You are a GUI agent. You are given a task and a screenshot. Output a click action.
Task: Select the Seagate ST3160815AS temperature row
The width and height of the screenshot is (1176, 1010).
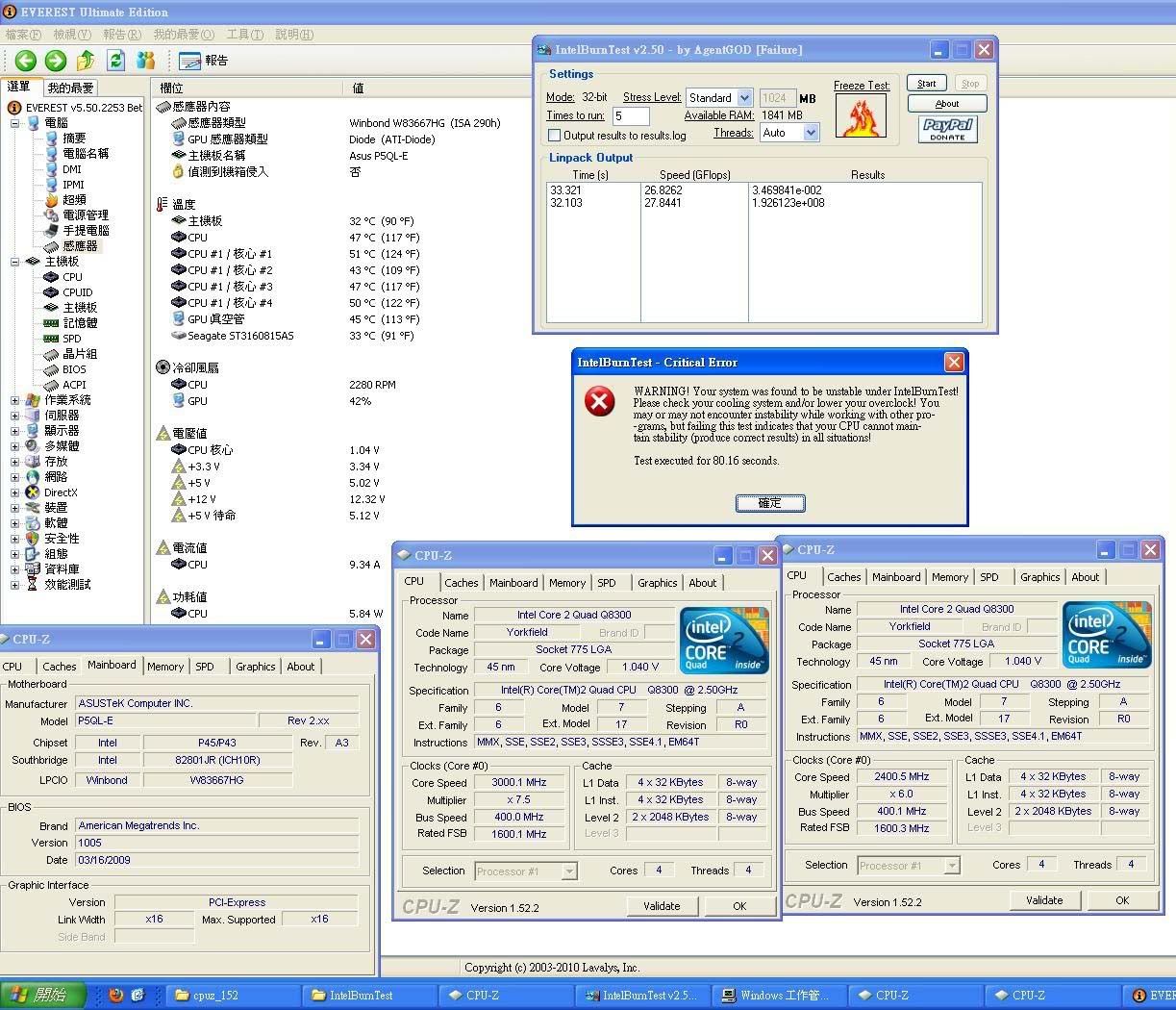(240, 336)
